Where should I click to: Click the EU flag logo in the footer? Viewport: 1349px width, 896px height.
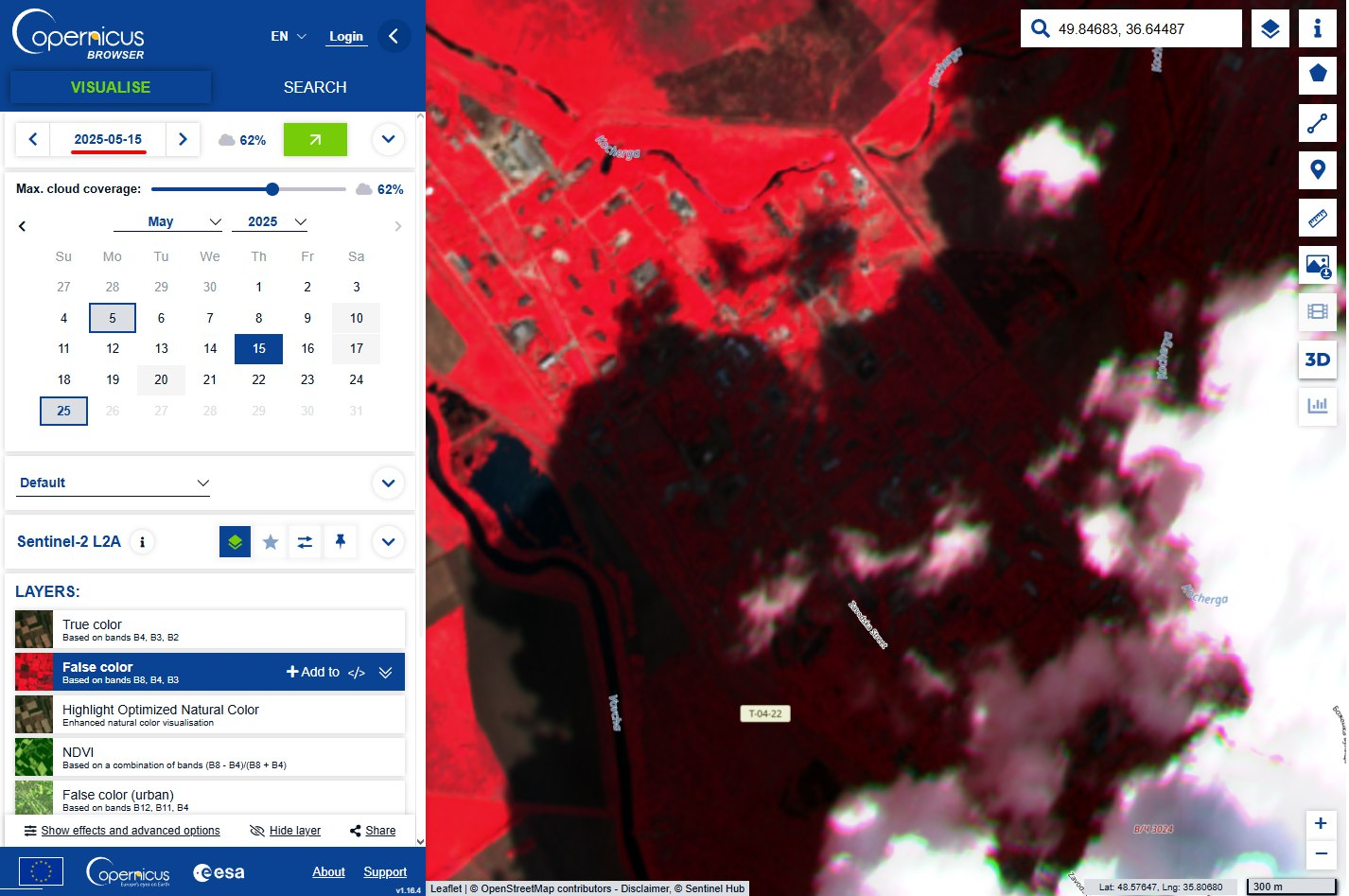41,871
